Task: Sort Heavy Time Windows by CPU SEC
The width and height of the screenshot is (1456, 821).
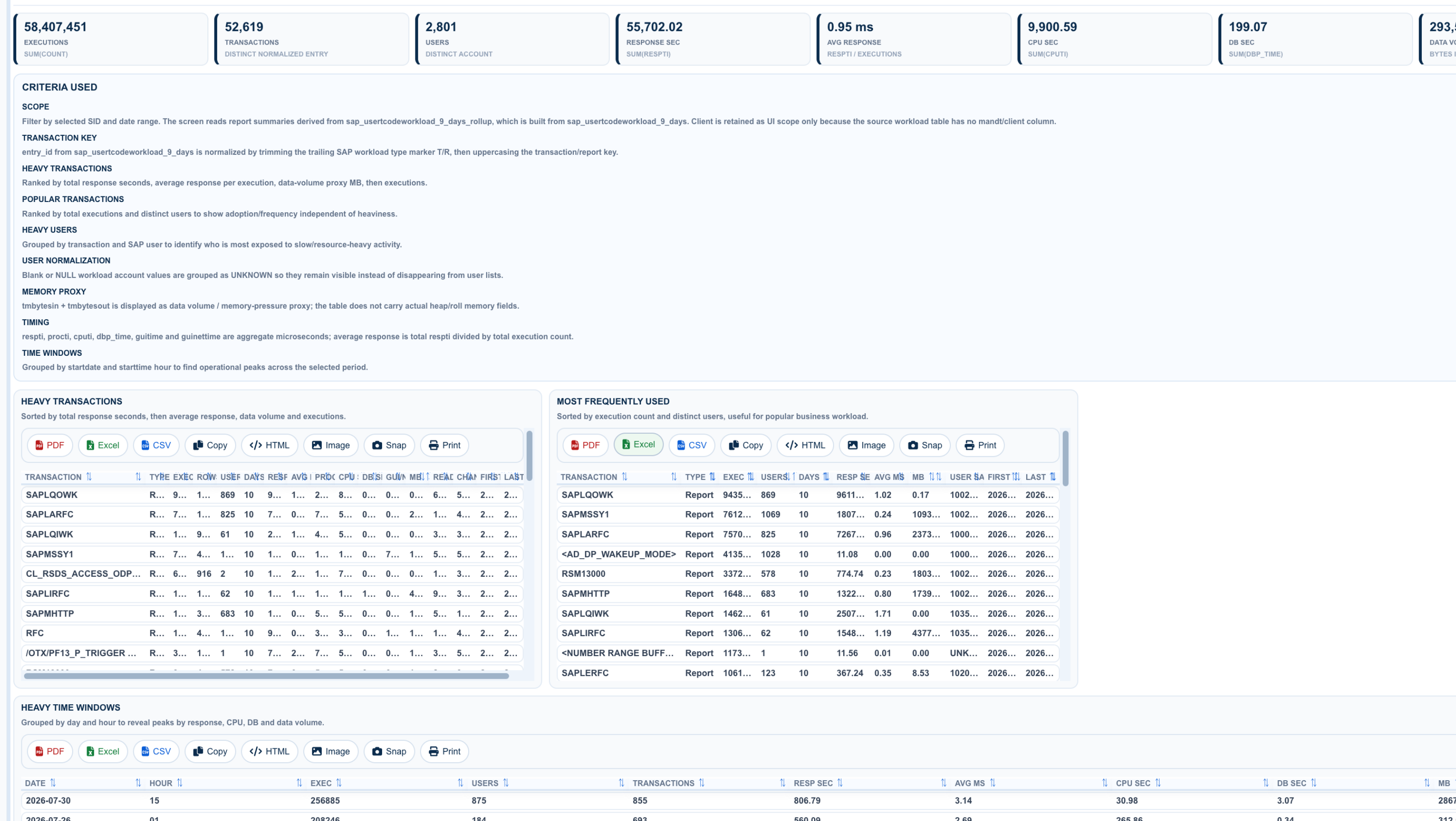Action: (1192, 783)
